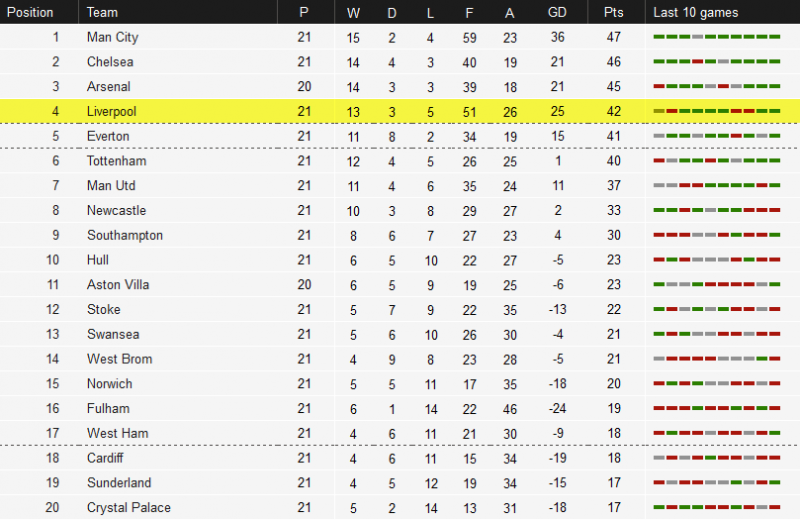800x520 pixels.
Task: Click the Man Utd team name
Action: tap(111, 186)
